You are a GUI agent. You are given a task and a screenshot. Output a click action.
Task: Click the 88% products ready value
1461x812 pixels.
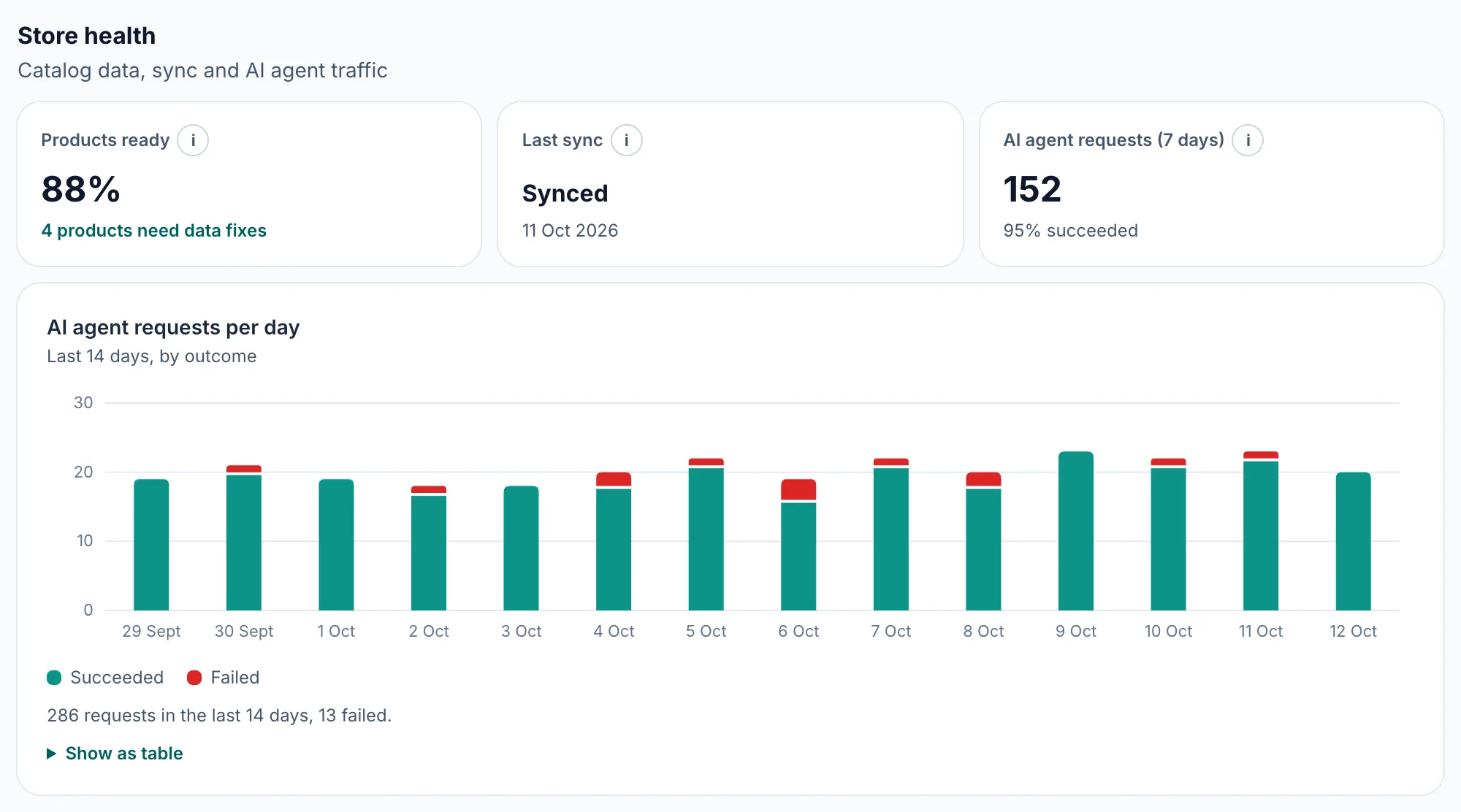coord(81,189)
